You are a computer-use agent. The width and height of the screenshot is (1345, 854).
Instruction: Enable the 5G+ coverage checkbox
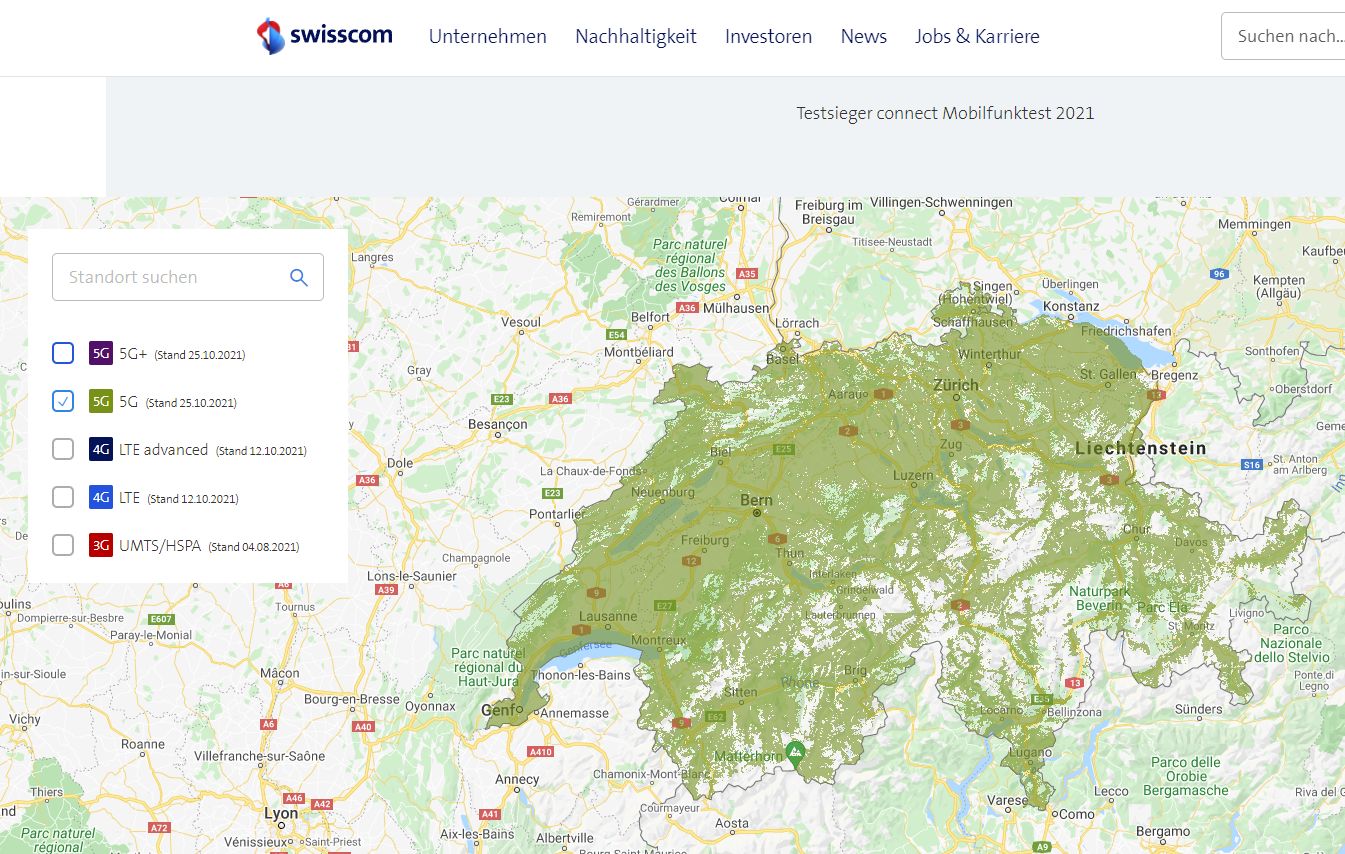pyautogui.click(x=63, y=353)
